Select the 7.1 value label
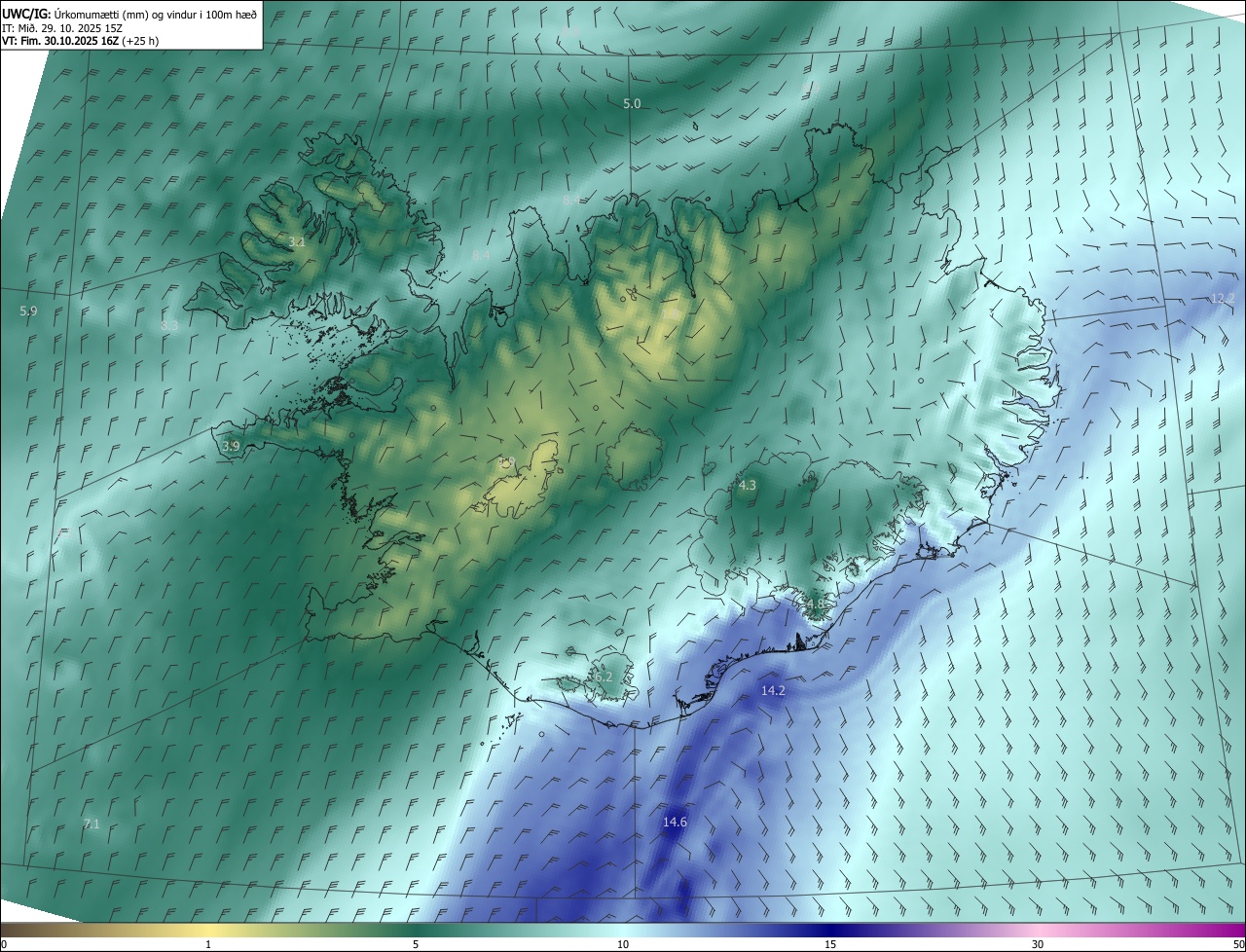The height and width of the screenshot is (952, 1246). pos(92,824)
